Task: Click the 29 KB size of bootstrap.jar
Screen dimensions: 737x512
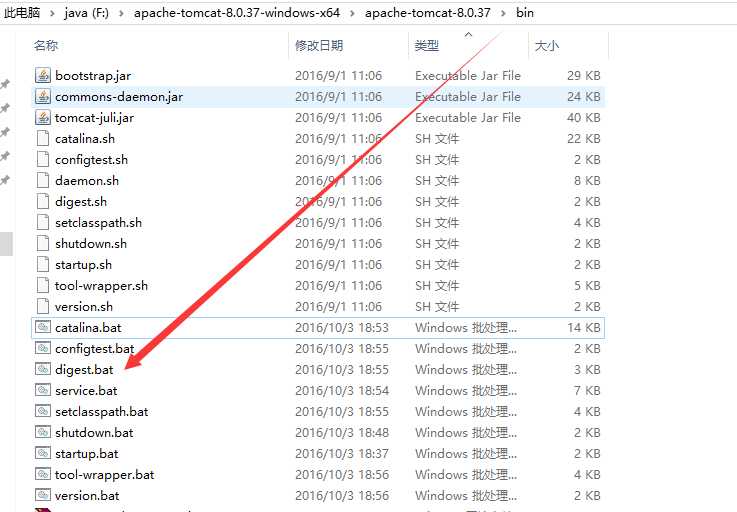Action: [584, 76]
